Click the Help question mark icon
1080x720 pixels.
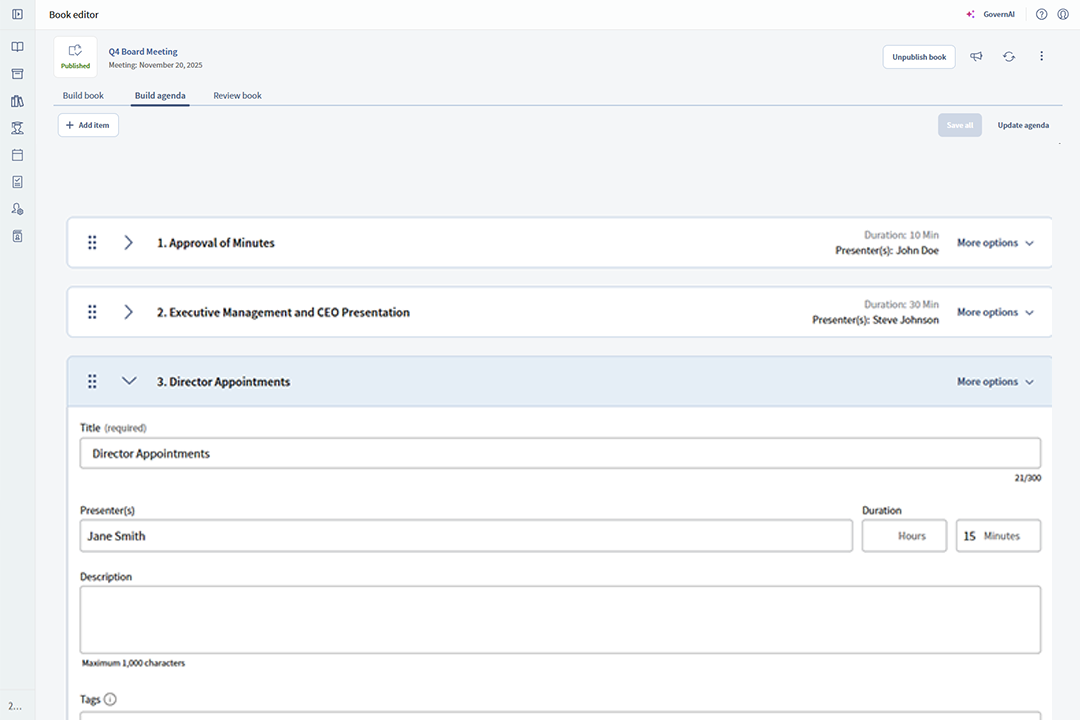[1040, 14]
